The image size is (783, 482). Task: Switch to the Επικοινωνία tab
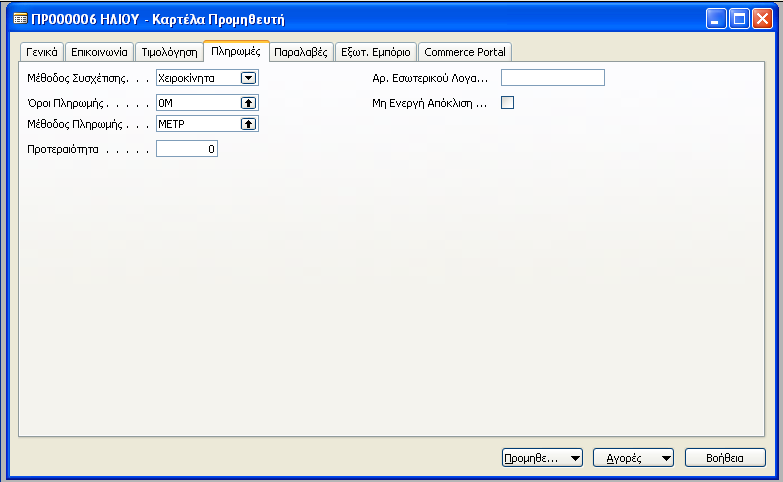99,52
